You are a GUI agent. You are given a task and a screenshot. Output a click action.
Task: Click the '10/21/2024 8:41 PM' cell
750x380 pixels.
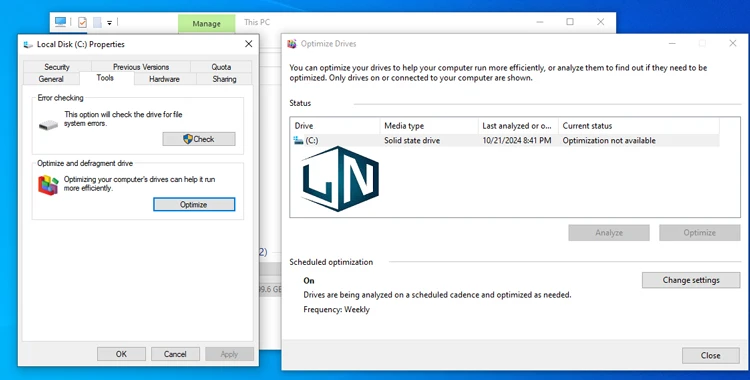[517, 141]
